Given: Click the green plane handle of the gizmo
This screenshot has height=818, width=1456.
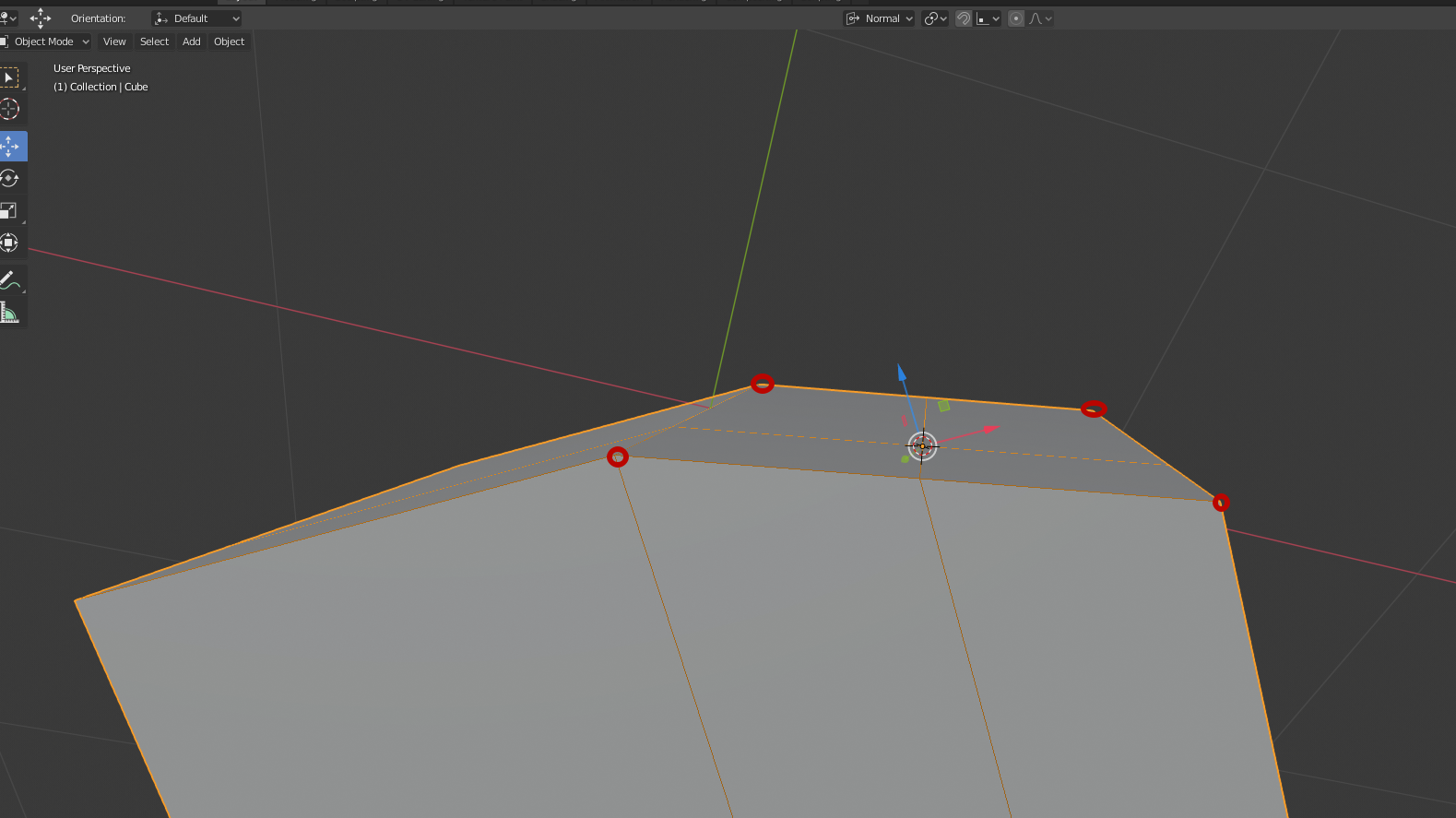Looking at the screenshot, I should [x=943, y=406].
